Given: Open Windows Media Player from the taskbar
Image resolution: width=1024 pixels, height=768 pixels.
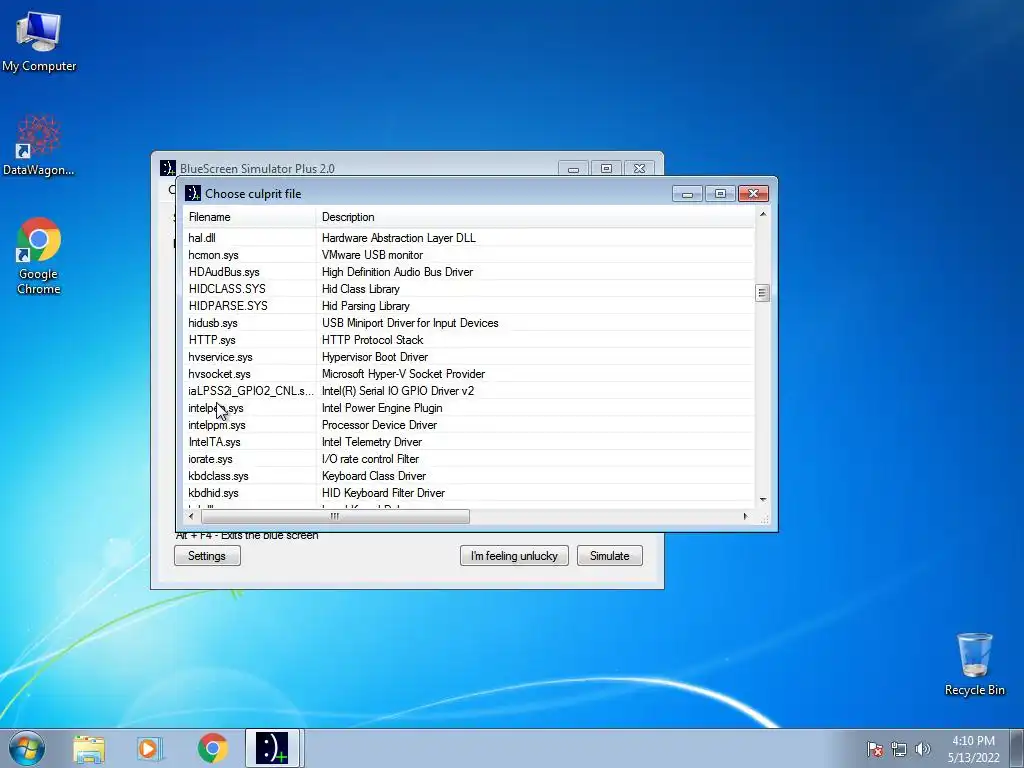Looking at the screenshot, I should coord(150,749).
